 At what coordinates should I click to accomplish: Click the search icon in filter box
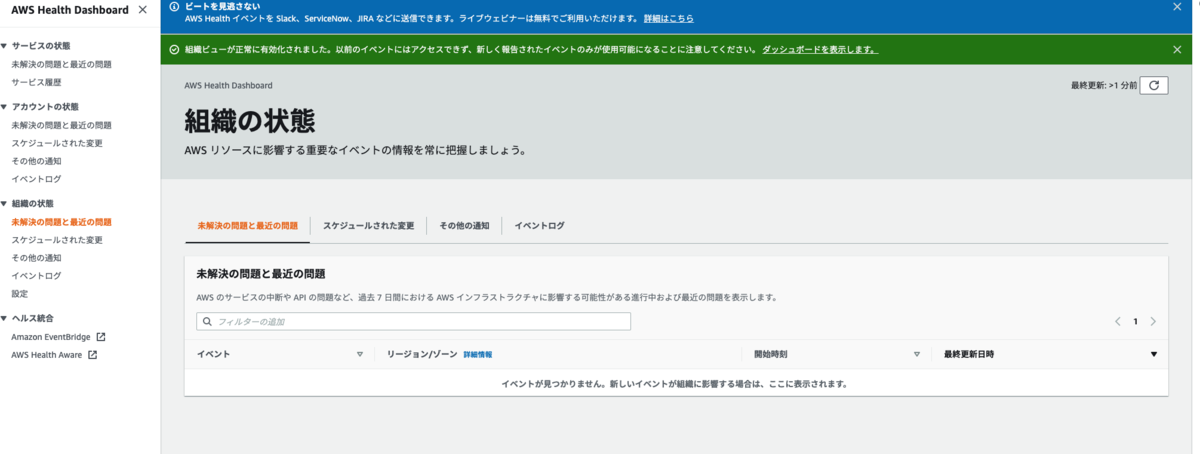(207, 322)
